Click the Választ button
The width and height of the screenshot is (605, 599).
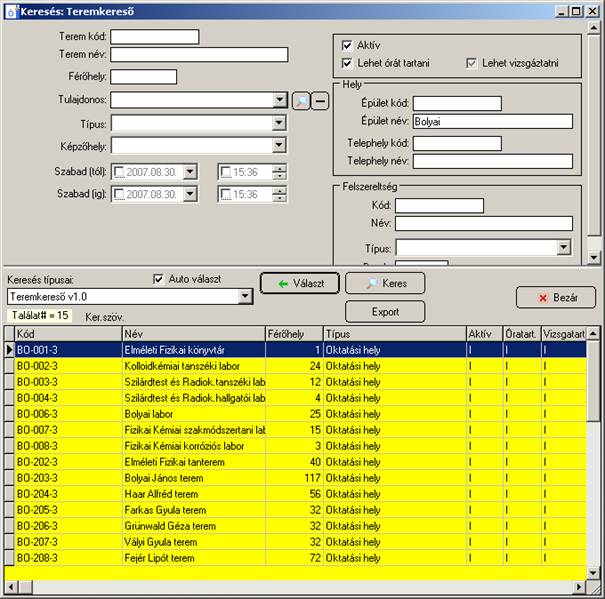300,283
